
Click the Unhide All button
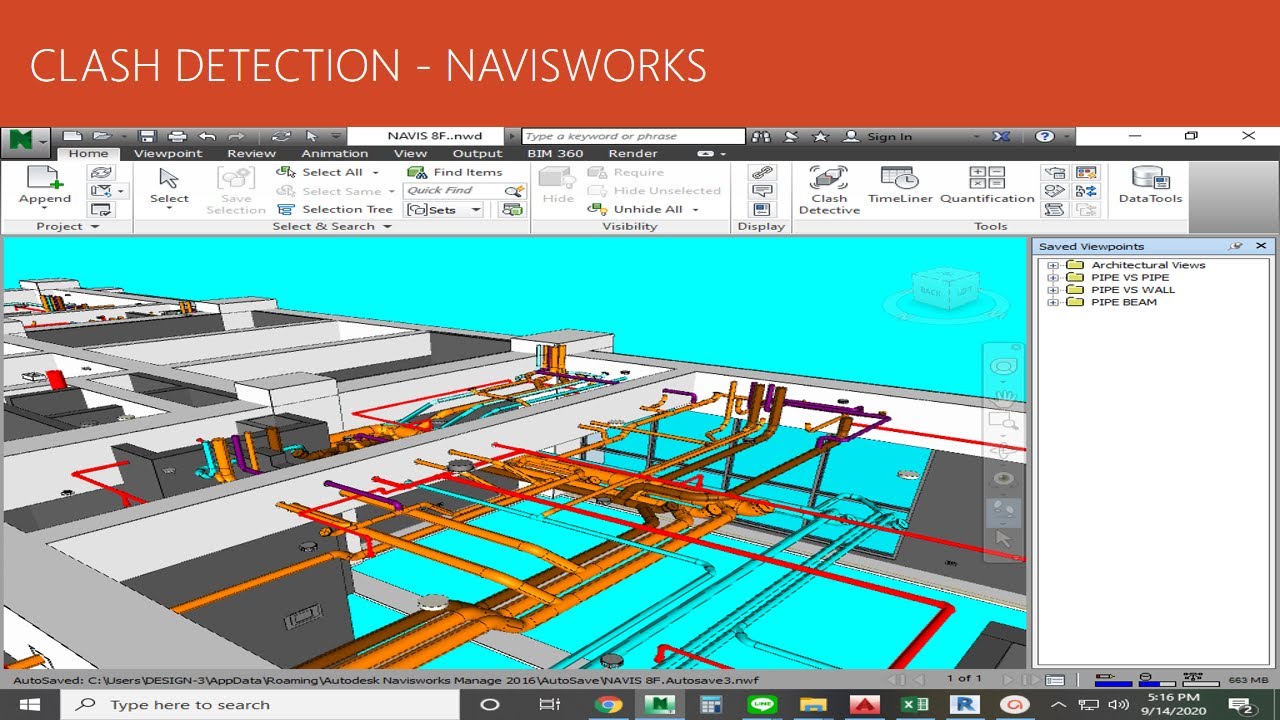637,209
